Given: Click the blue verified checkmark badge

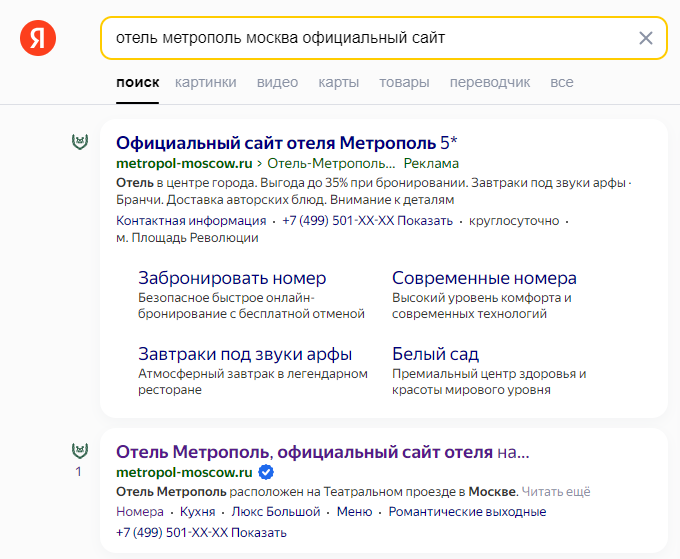Looking at the screenshot, I should pos(266,472).
